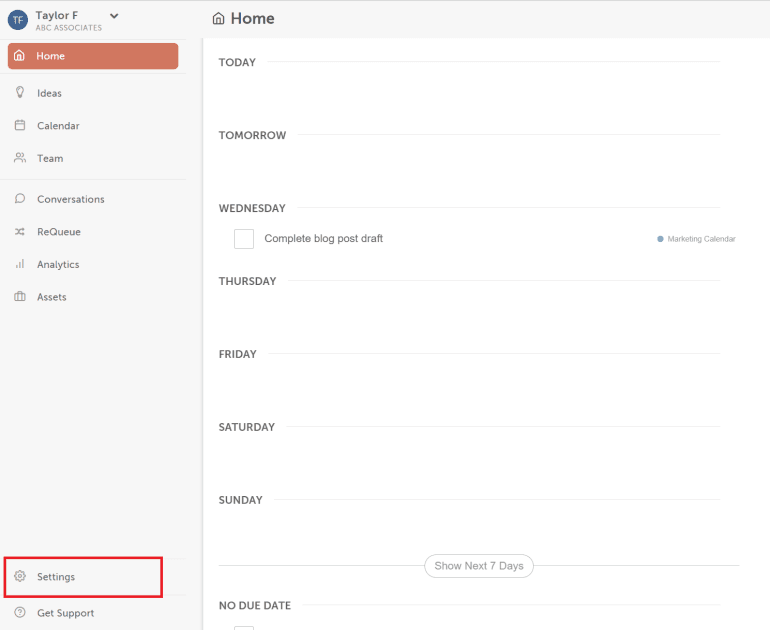Tick the checkbox under No Due Date
Viewport: 770px width, 630px height.
pos(244,628)
